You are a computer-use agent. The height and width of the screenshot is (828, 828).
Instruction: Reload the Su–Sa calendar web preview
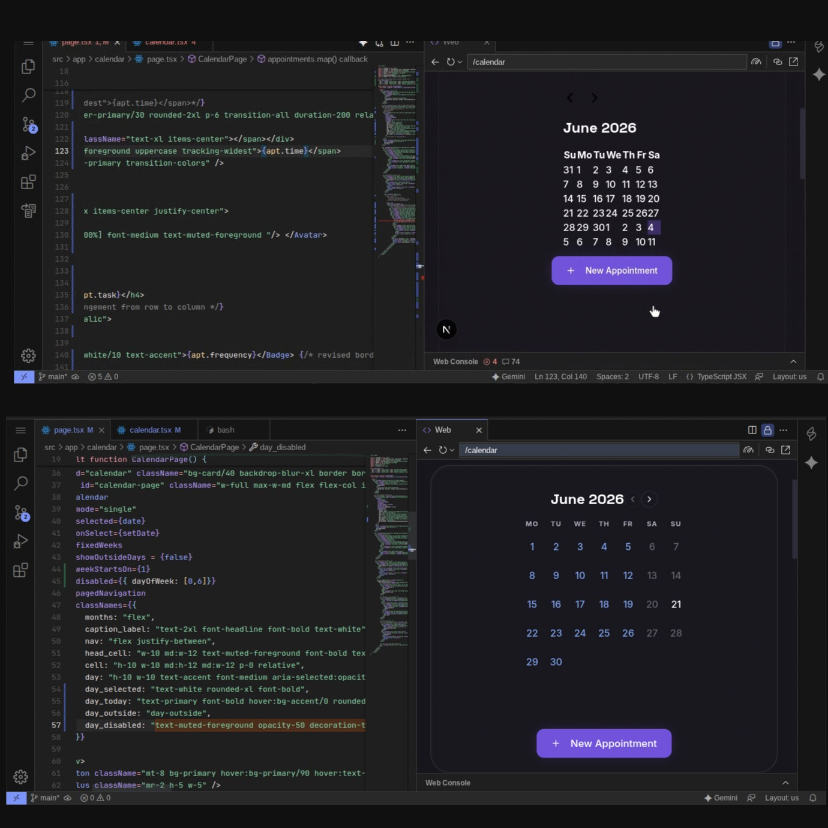[x=450, y=62]
